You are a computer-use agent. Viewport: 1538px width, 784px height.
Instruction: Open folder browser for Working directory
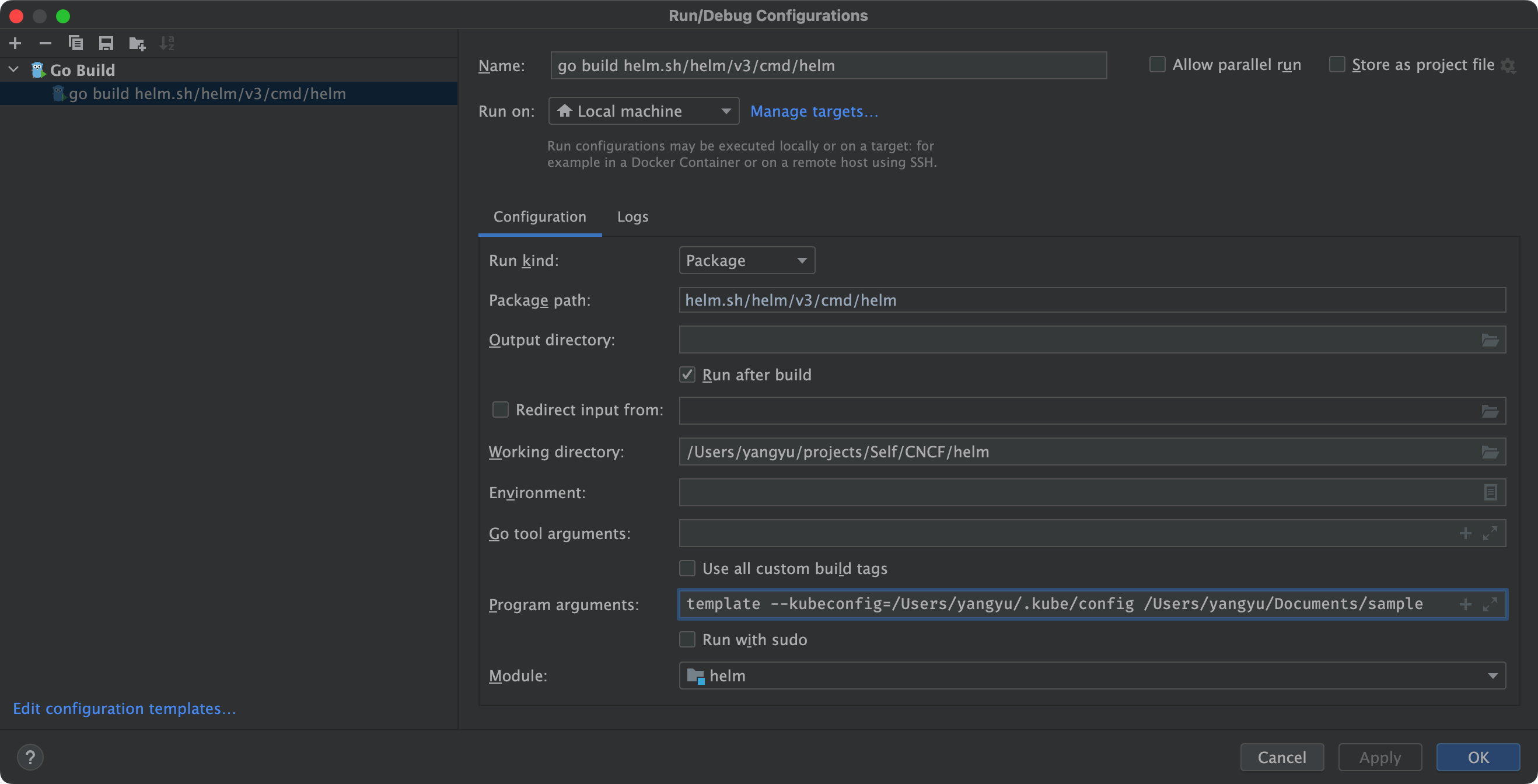[x=1490, y=452]
